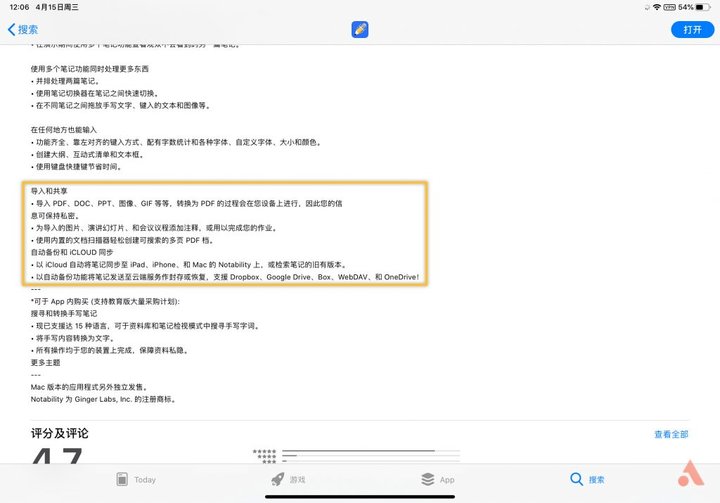Select the line mentioning Dropbox and Google Drive
720x503 pixels.
pos(225,277)
